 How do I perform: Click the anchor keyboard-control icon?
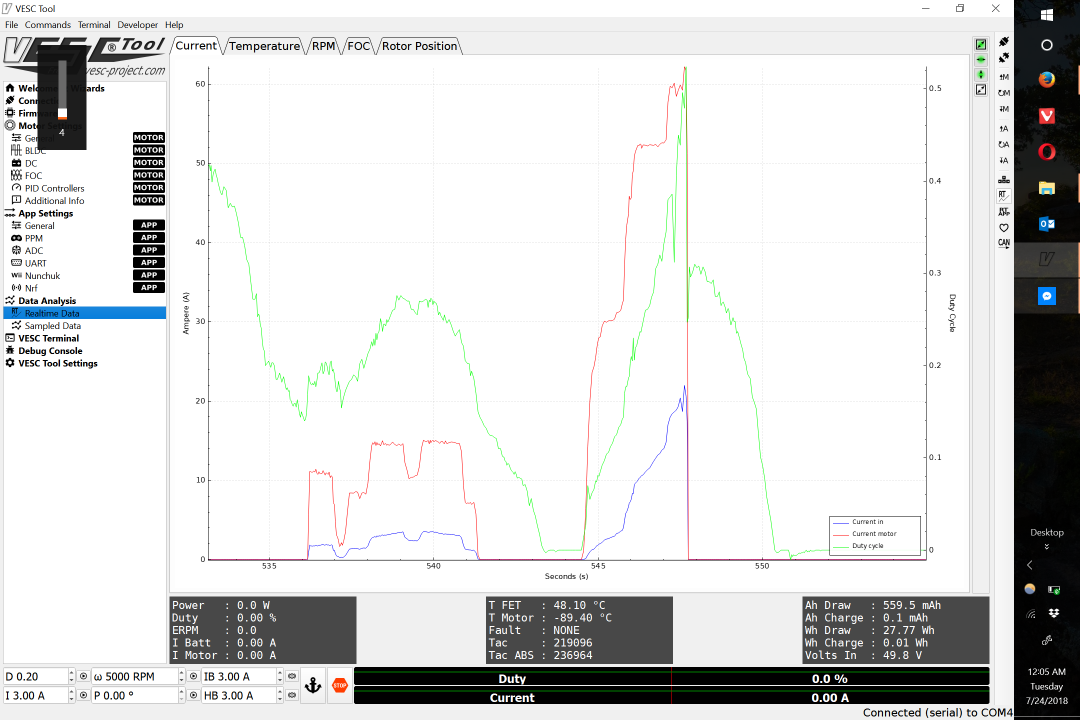(312, 685)
